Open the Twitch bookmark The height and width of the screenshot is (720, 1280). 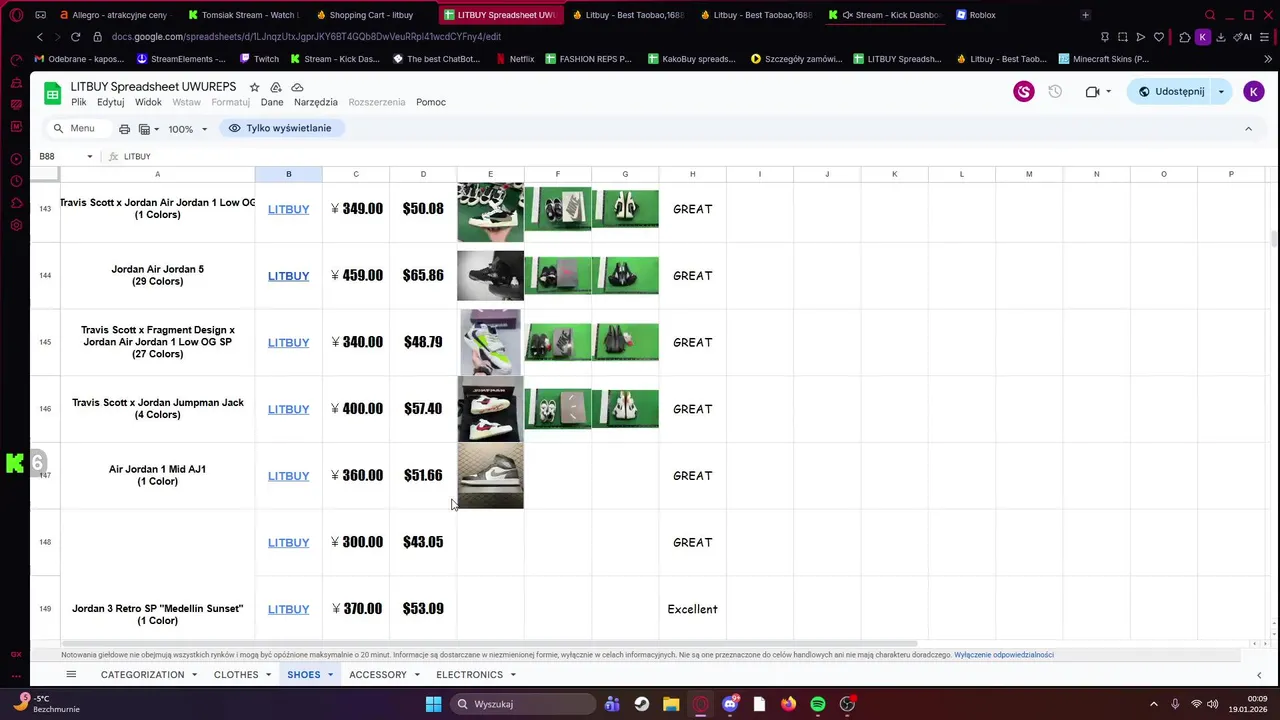(258, 59)
